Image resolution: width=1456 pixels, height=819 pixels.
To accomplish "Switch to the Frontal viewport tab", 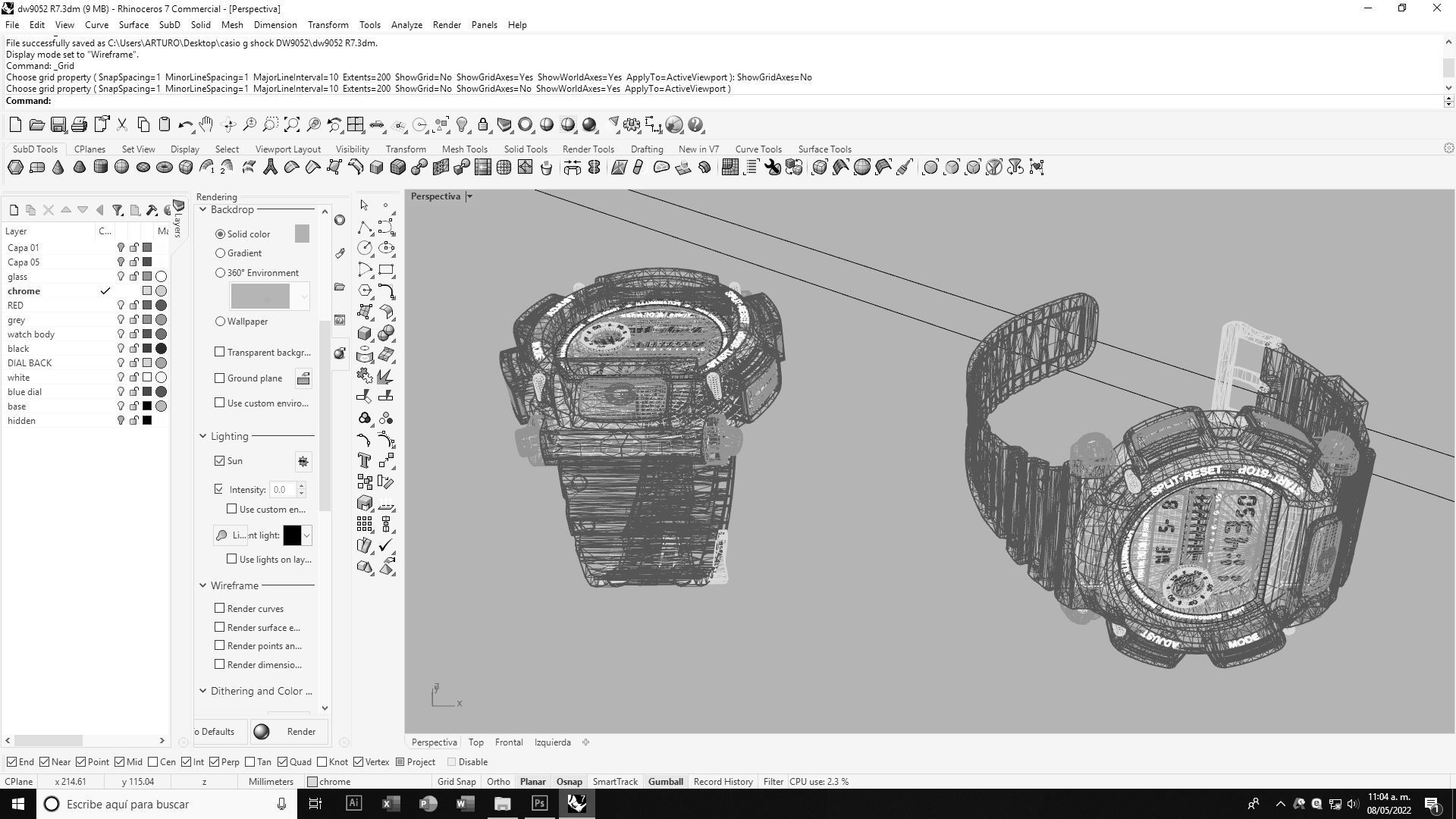I will (x=509, y=743).
